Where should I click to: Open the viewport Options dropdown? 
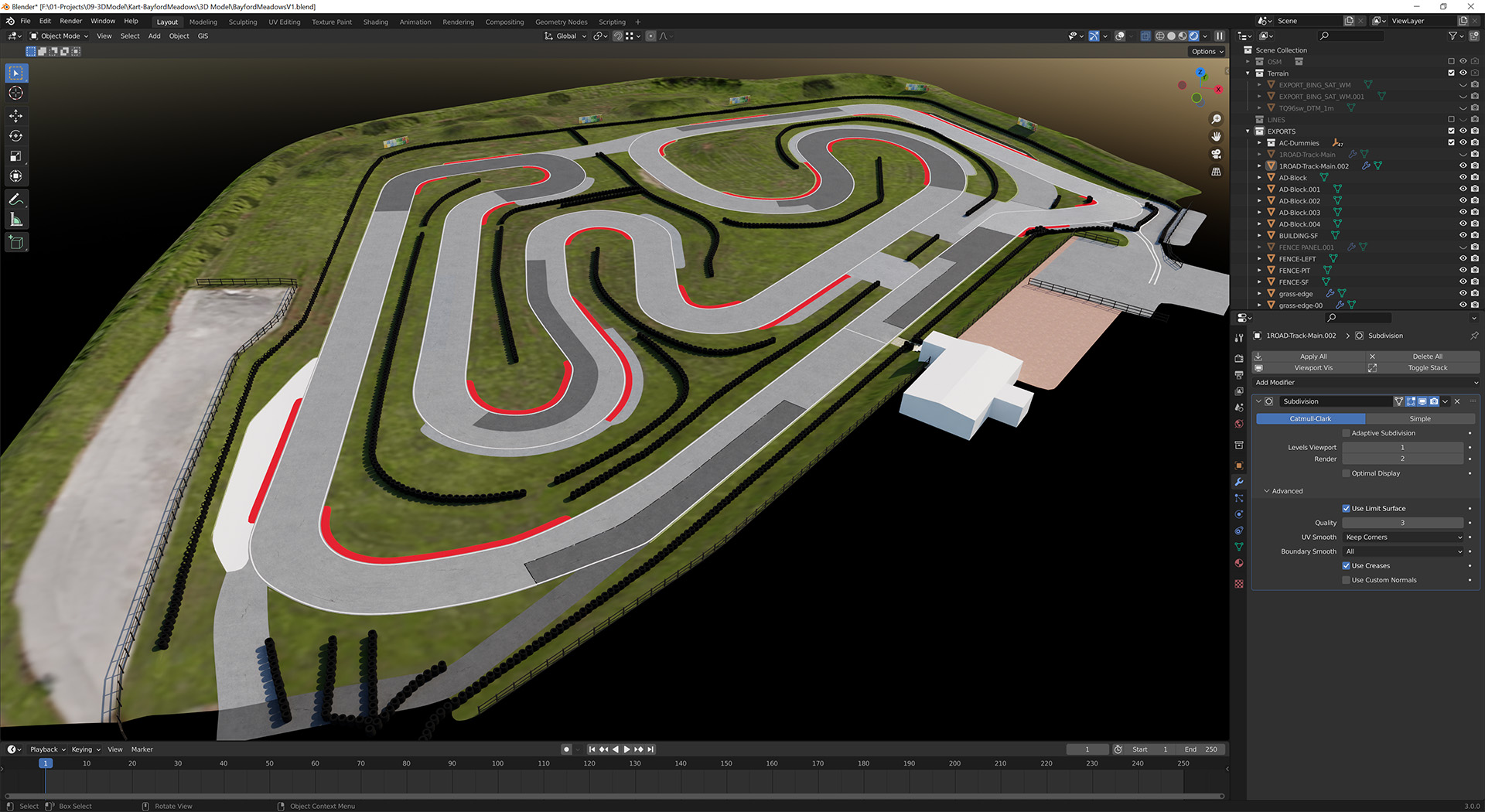pyautogui.click(x=1207, y=52)
